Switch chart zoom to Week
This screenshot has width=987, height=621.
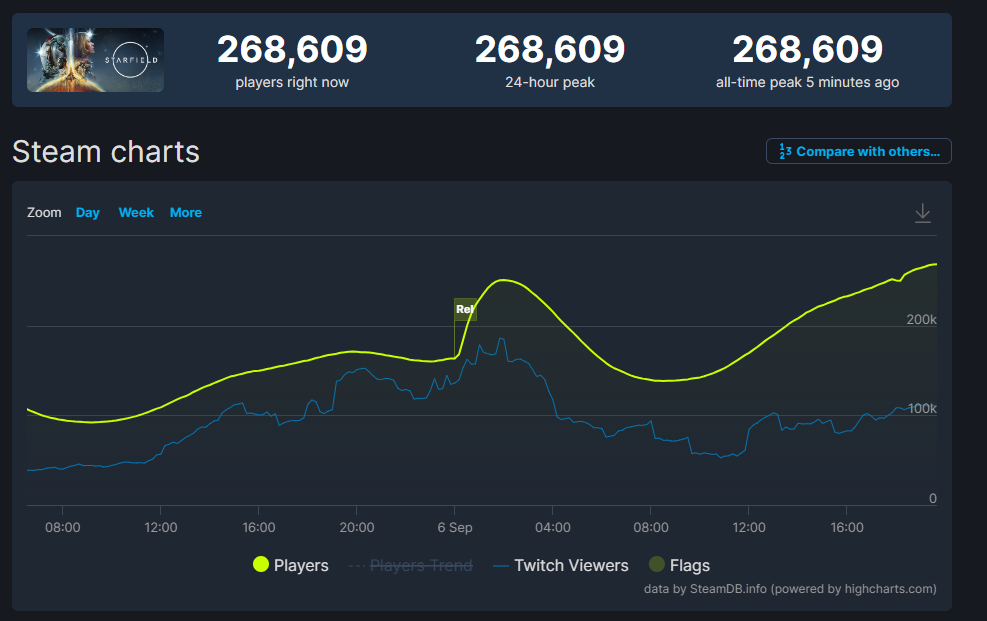[x=136, y=213]
